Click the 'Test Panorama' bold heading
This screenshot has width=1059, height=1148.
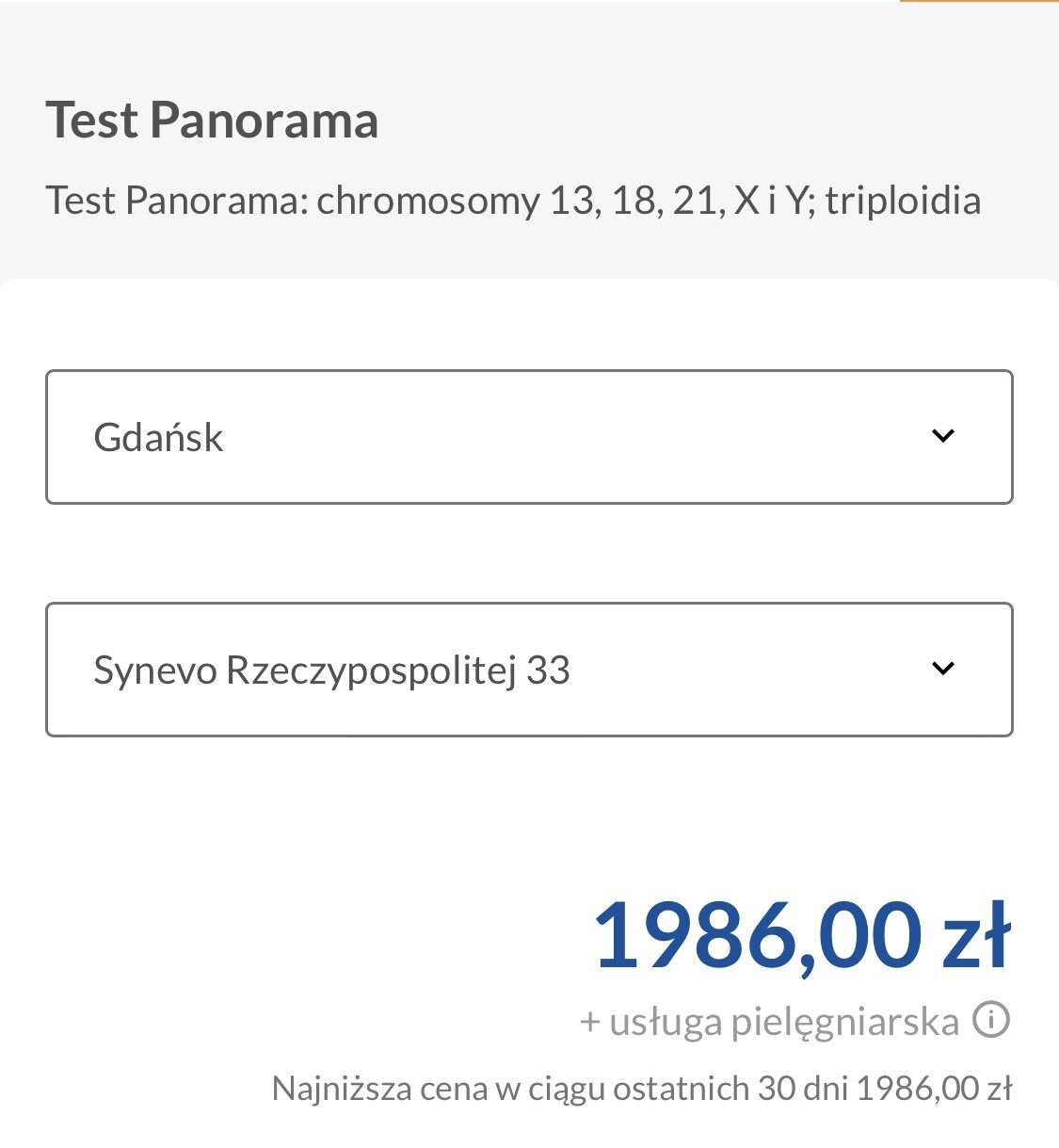click(x=212, y=121)
